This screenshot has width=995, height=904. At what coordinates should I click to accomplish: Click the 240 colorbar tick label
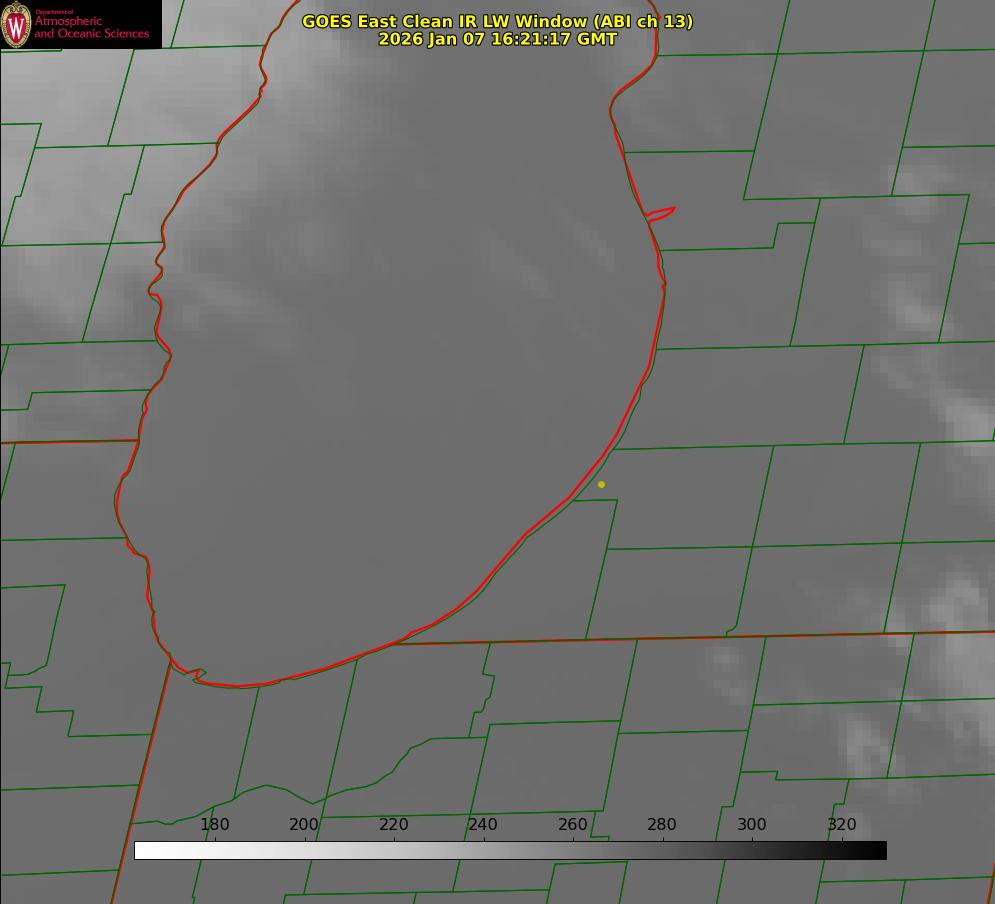tap(483, 825)
